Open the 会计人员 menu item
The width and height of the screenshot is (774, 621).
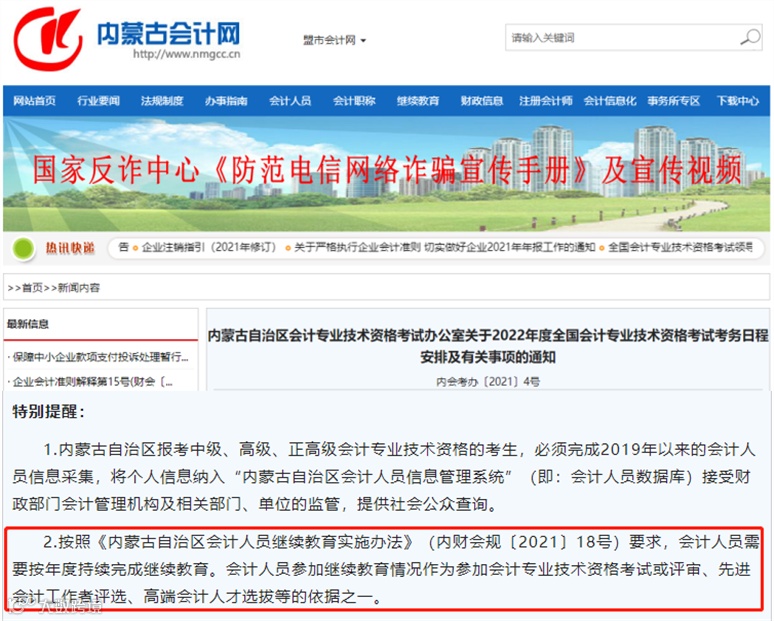point(290,101)
